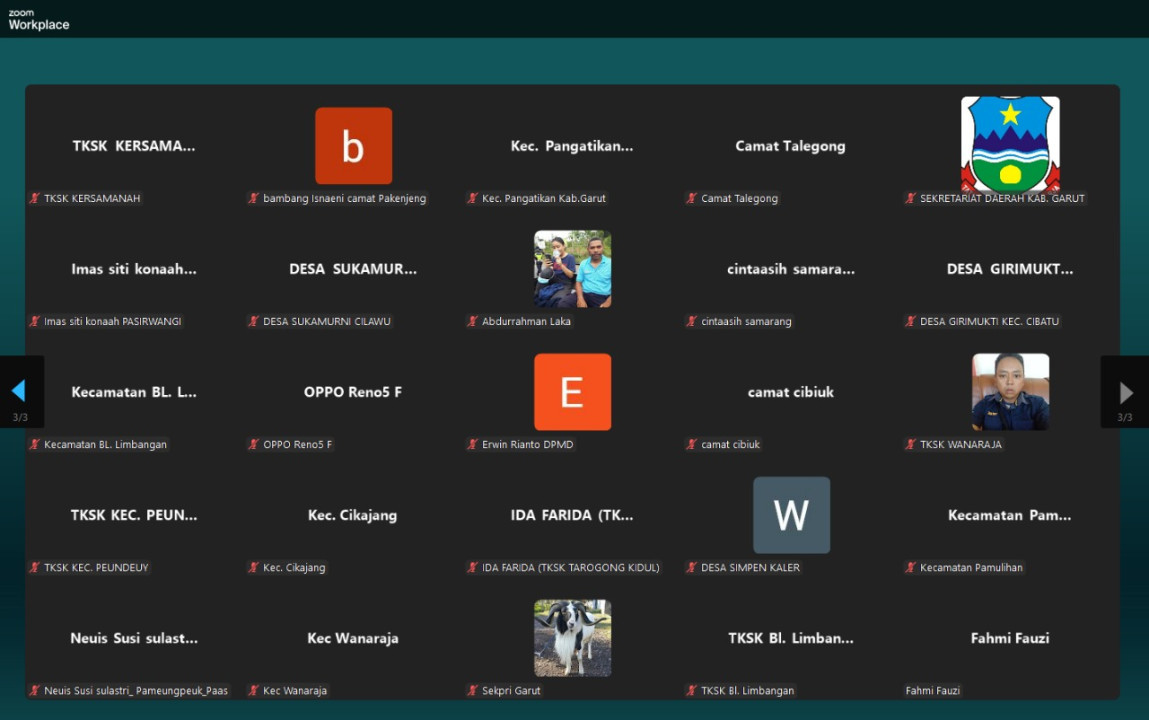This screenshot has height=720, width=1149.
Task: Click muted mic icon beside Camat Talegong
Action: click(x=691, y=198)
